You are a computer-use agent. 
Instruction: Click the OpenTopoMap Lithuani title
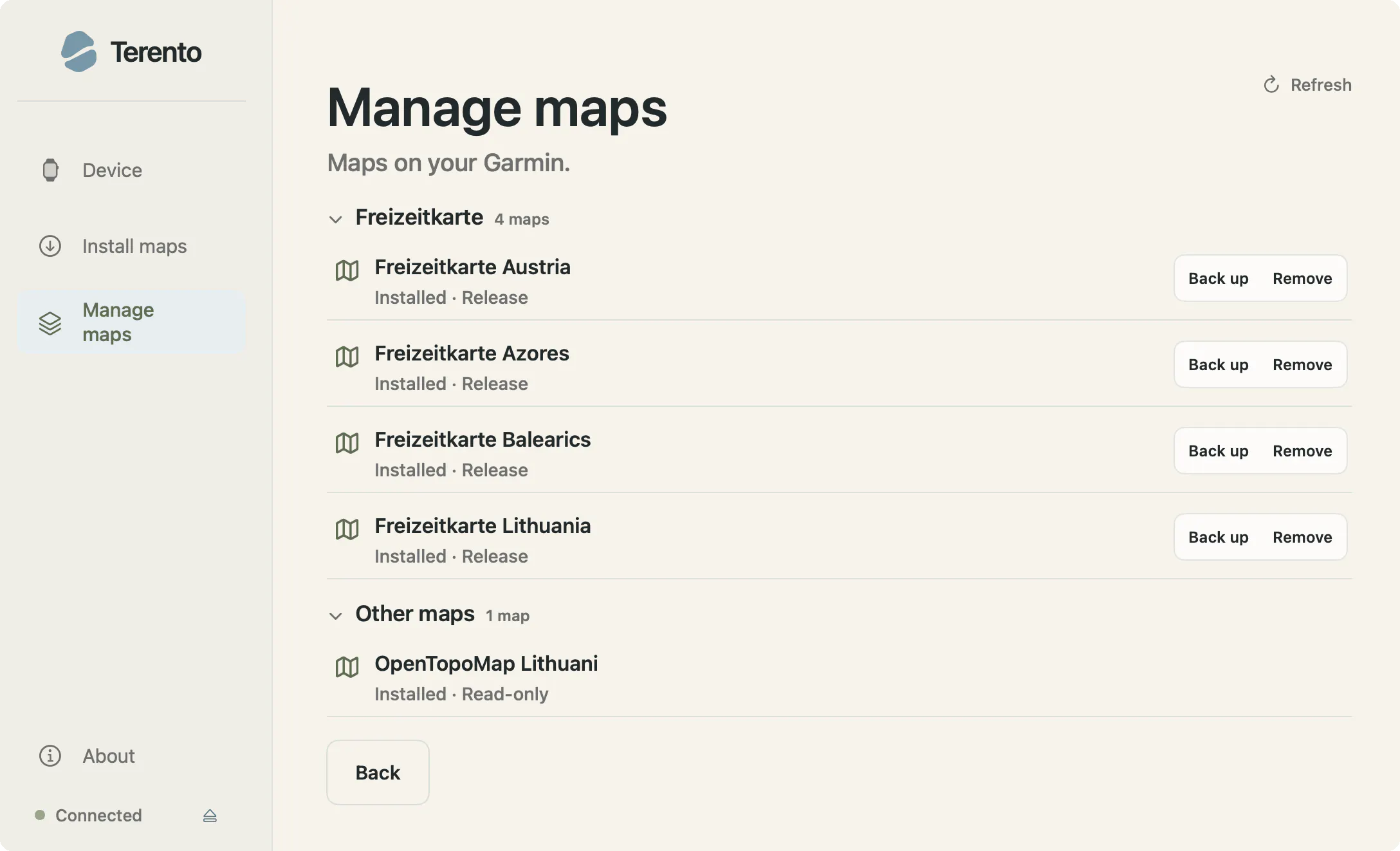486,664
